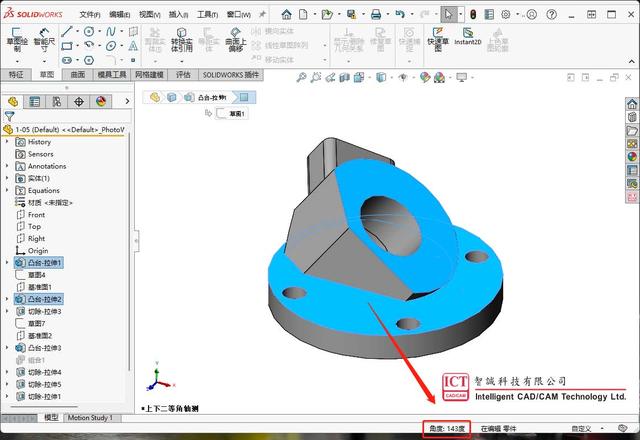
Task: Expand the 凸台-拉伸1 feature node
Action: click(x=7, y=262)
